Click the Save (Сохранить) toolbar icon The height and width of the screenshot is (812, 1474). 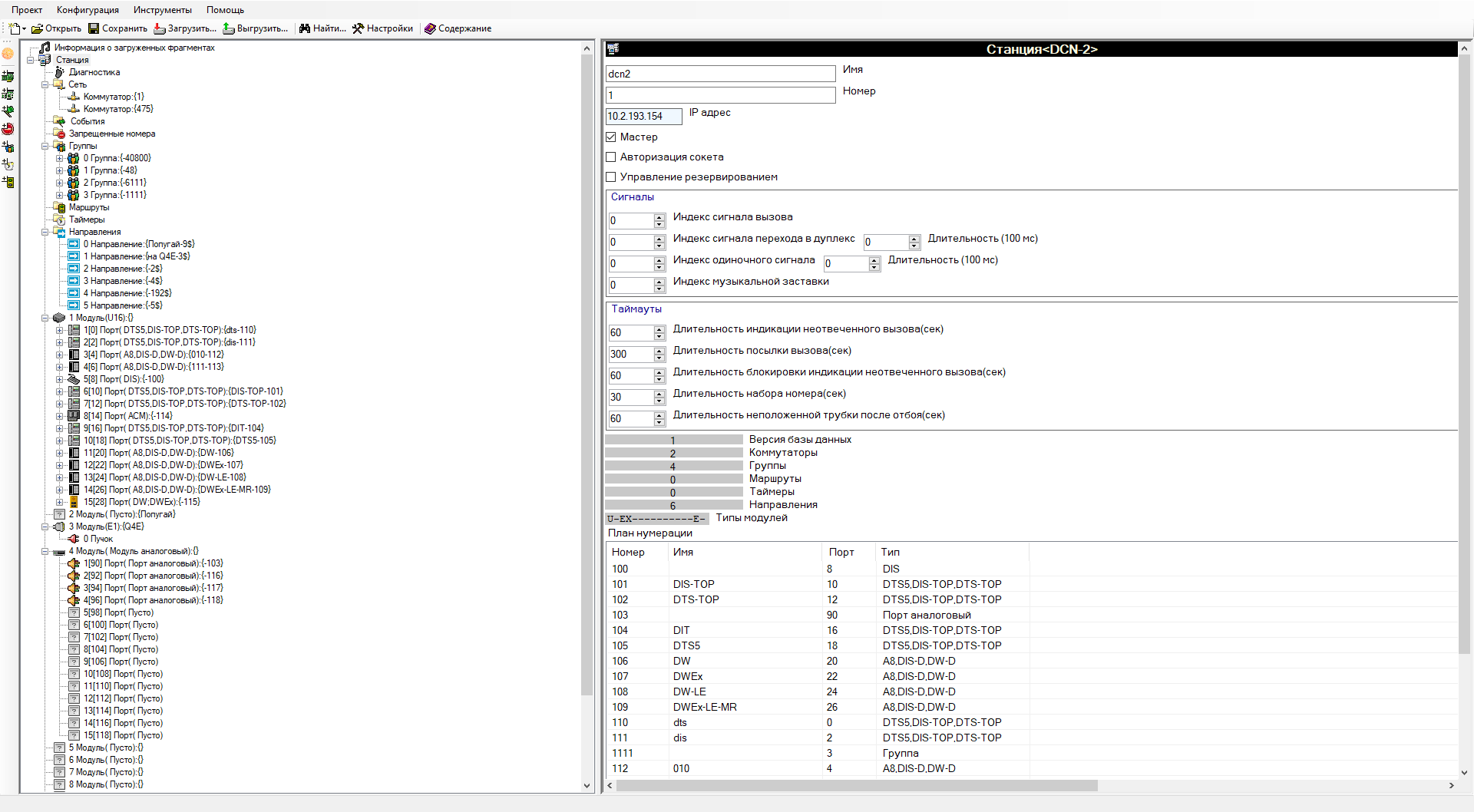point(94,28)
